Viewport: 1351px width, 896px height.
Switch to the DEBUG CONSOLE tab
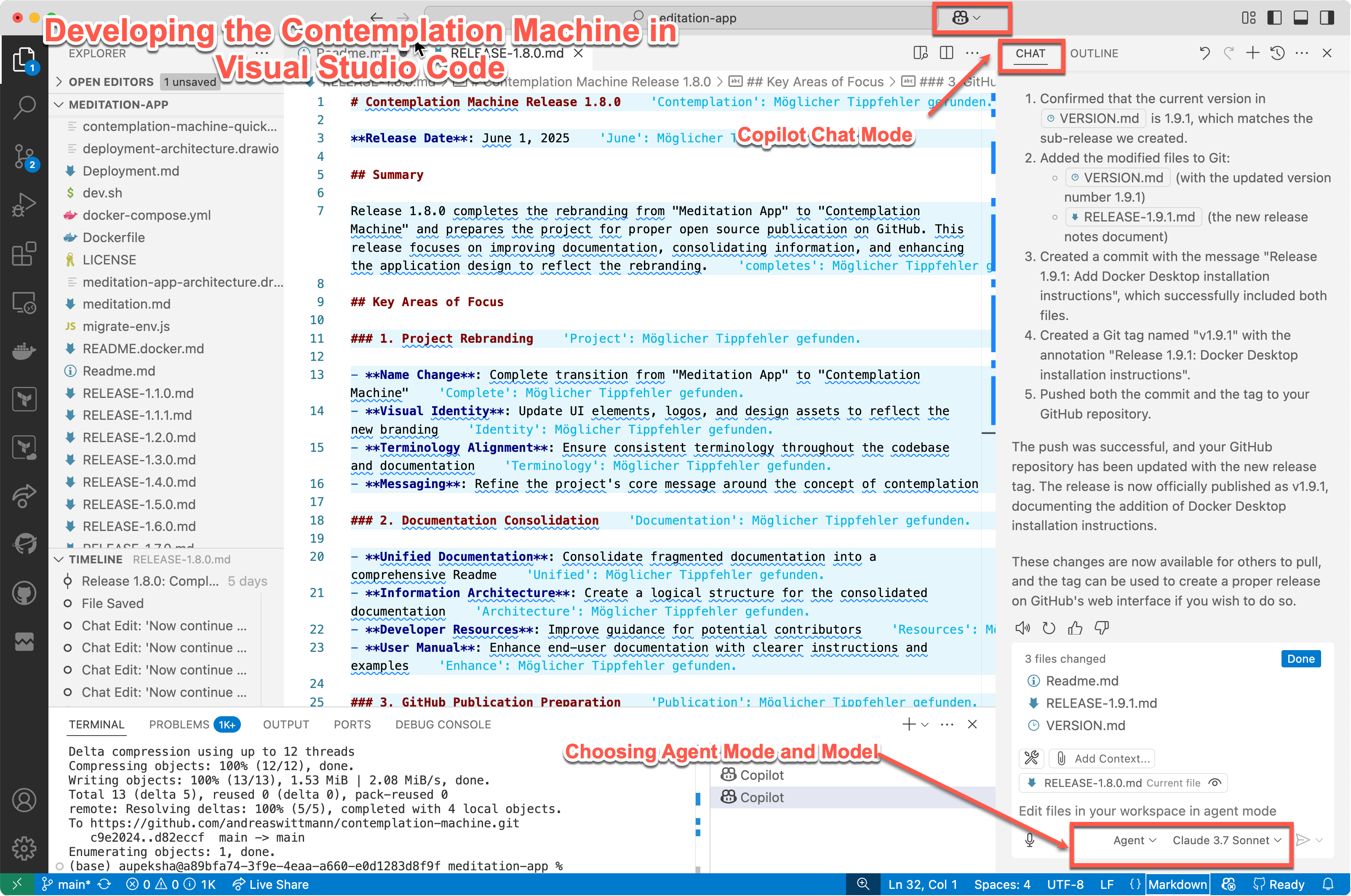click(443, 724)
